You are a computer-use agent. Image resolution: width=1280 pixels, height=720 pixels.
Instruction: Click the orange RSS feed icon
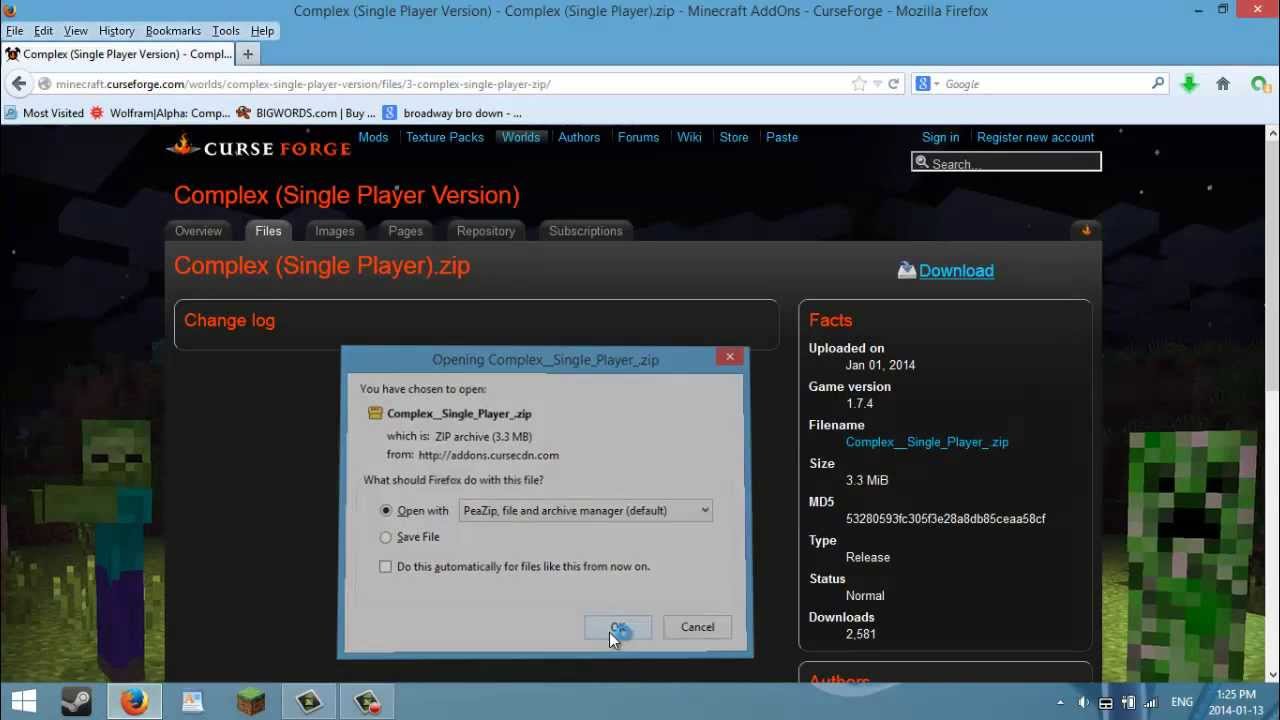(x=1086, y=231)
